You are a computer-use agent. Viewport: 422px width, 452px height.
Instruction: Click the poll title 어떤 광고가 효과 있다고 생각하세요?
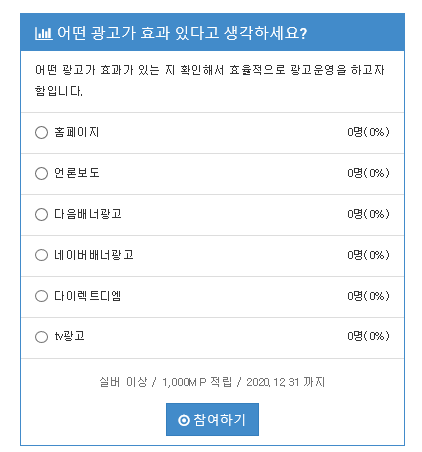click(x=182, y=33)
